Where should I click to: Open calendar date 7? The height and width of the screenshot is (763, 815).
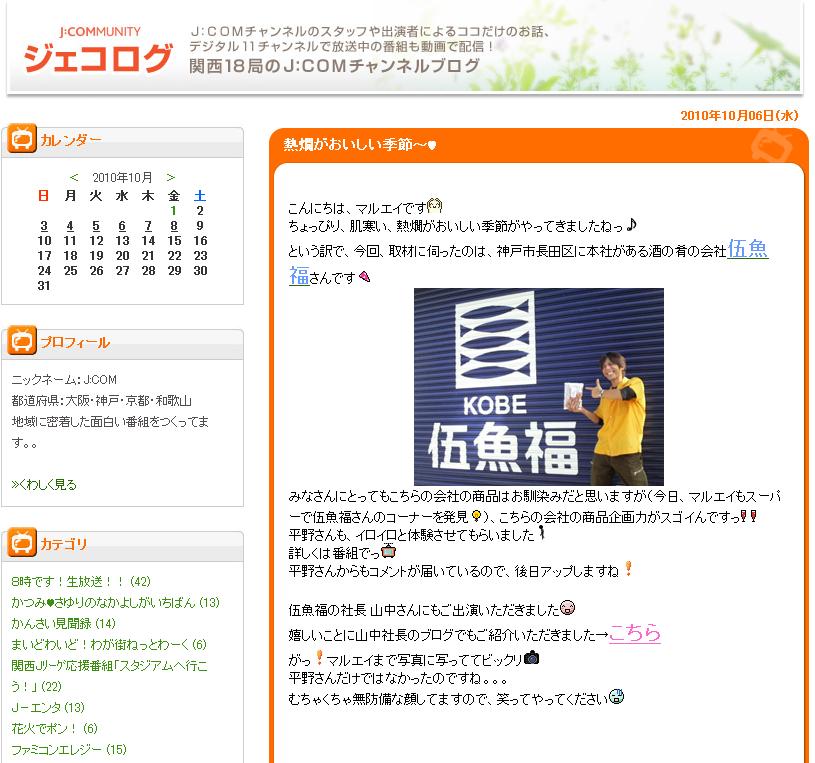[148, 226]
